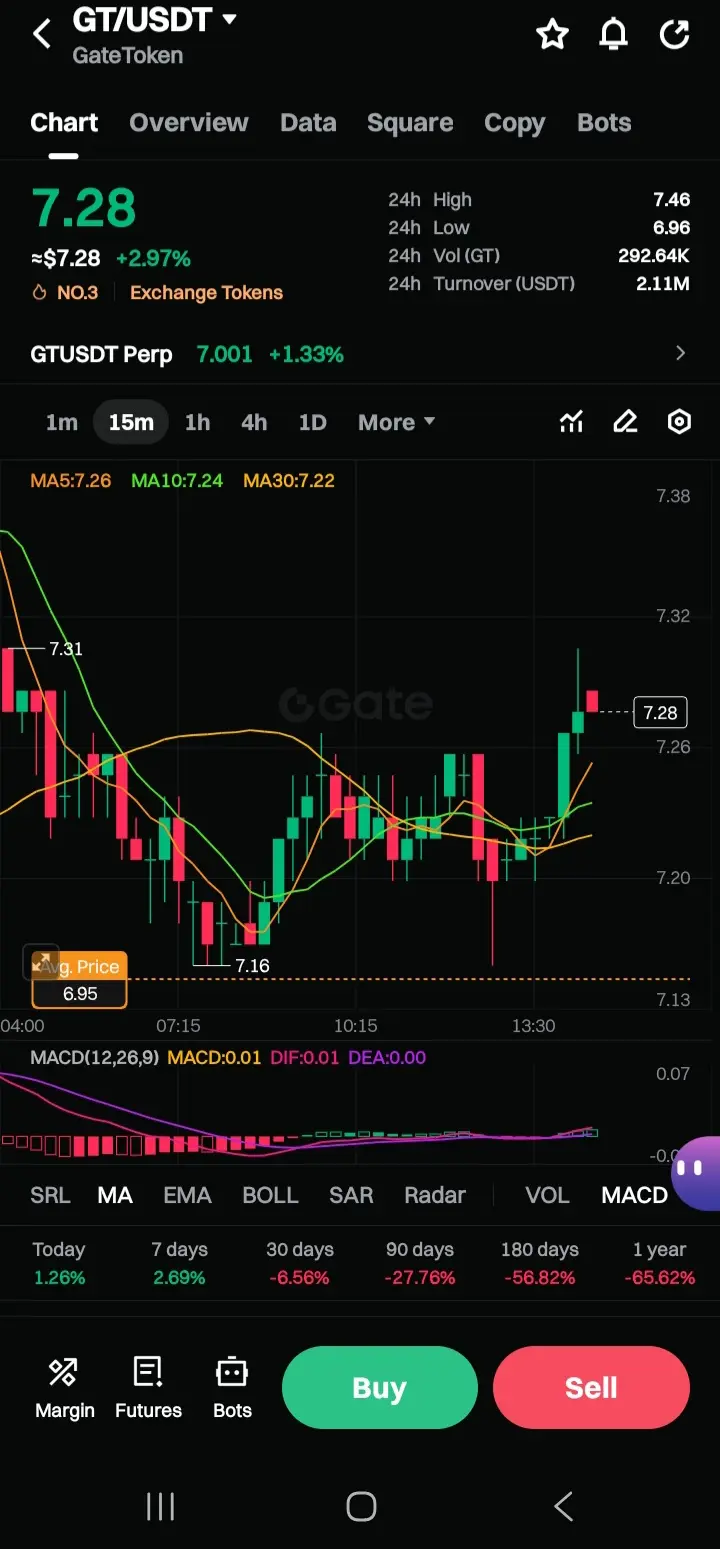Tap the Avg. Price 6.95 label
720x1549 pixels.
(80, 980)
